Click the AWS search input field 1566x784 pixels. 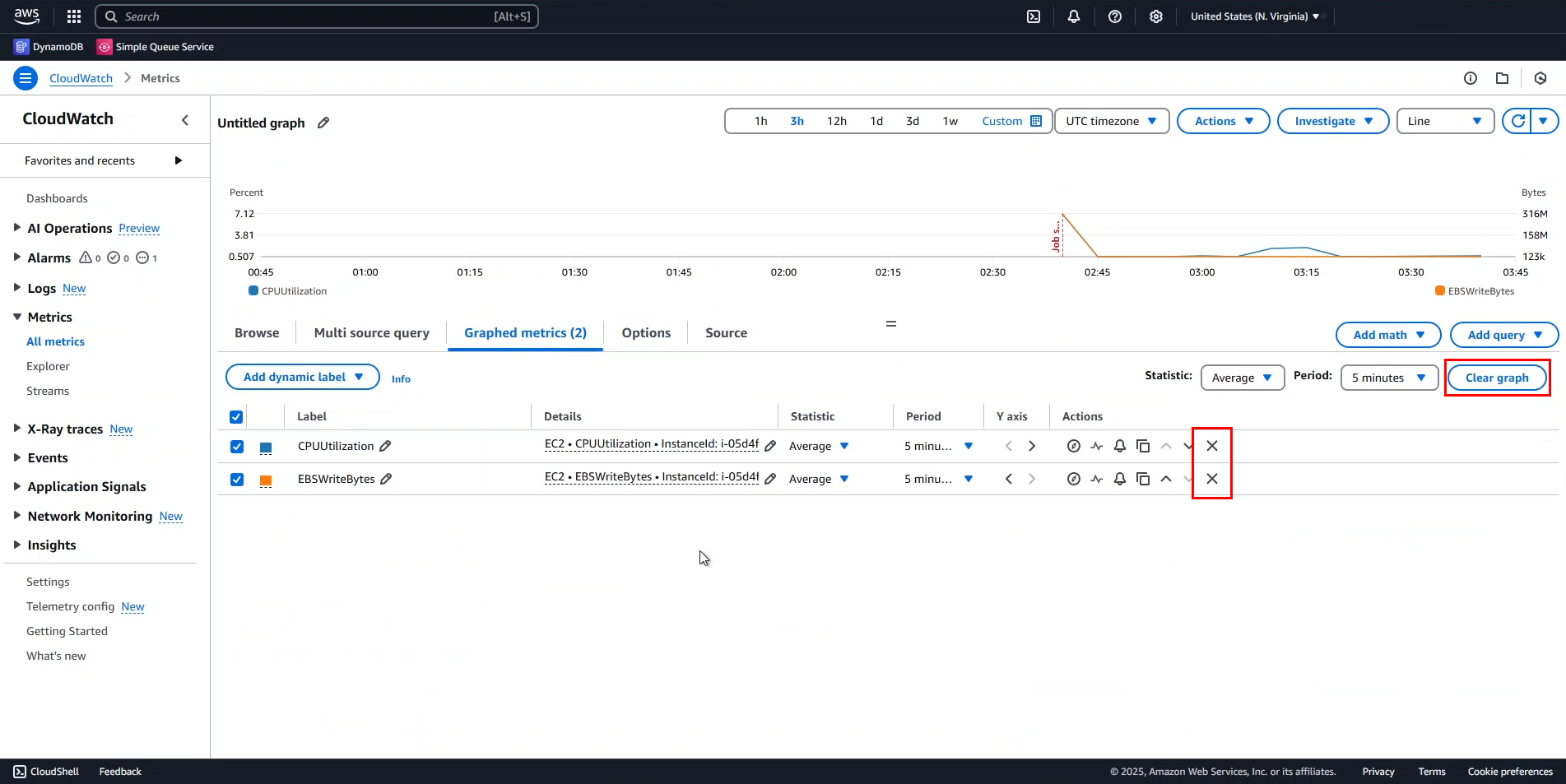(x=317, y=16)
